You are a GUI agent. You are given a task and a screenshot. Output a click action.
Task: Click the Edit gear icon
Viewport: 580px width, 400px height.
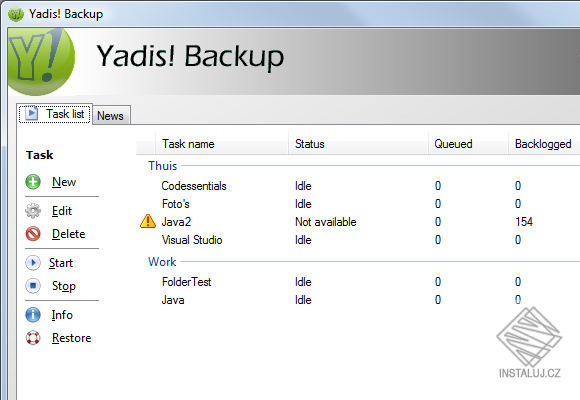click(33, 211)
